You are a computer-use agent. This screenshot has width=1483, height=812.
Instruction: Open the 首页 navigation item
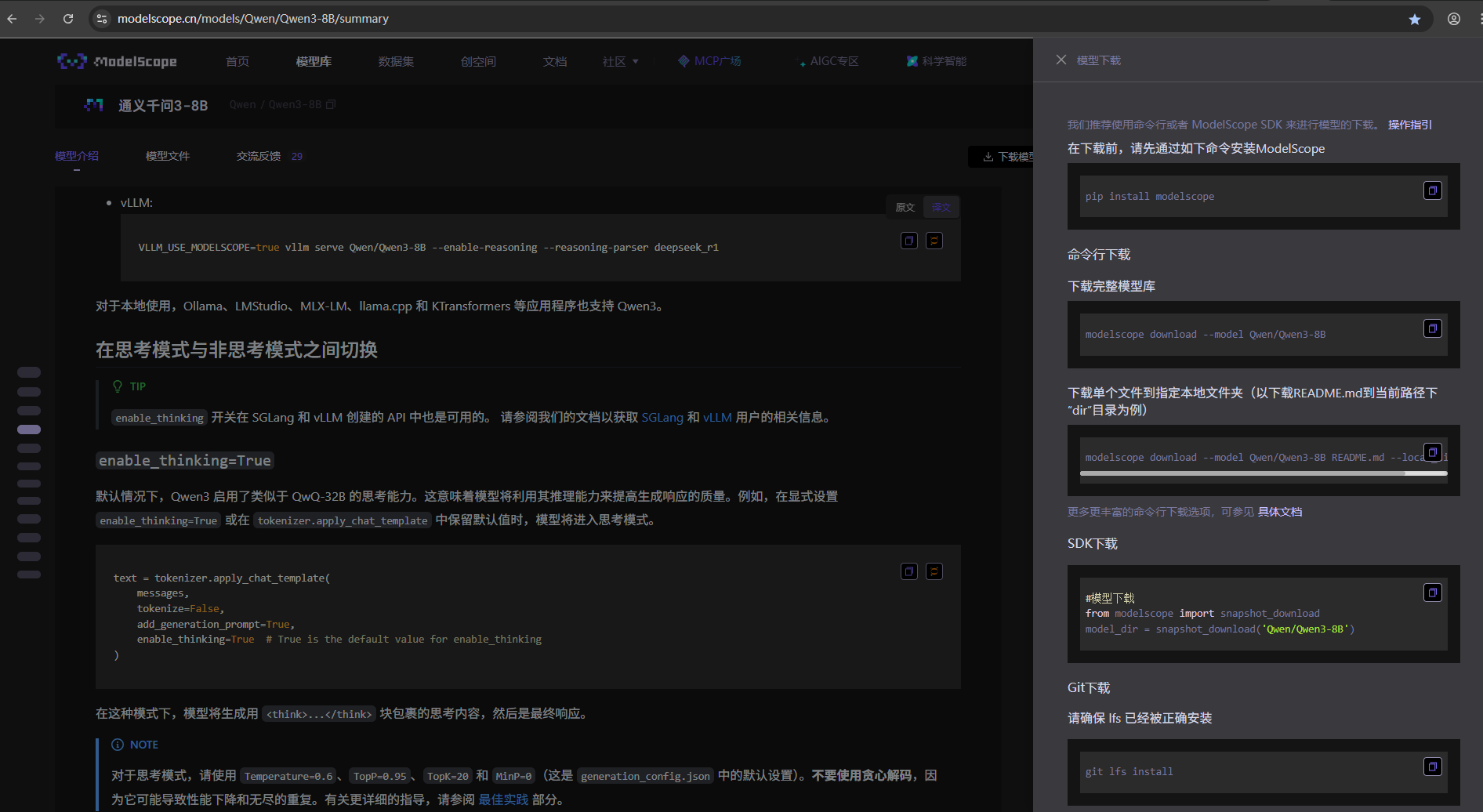coord(237,61)
